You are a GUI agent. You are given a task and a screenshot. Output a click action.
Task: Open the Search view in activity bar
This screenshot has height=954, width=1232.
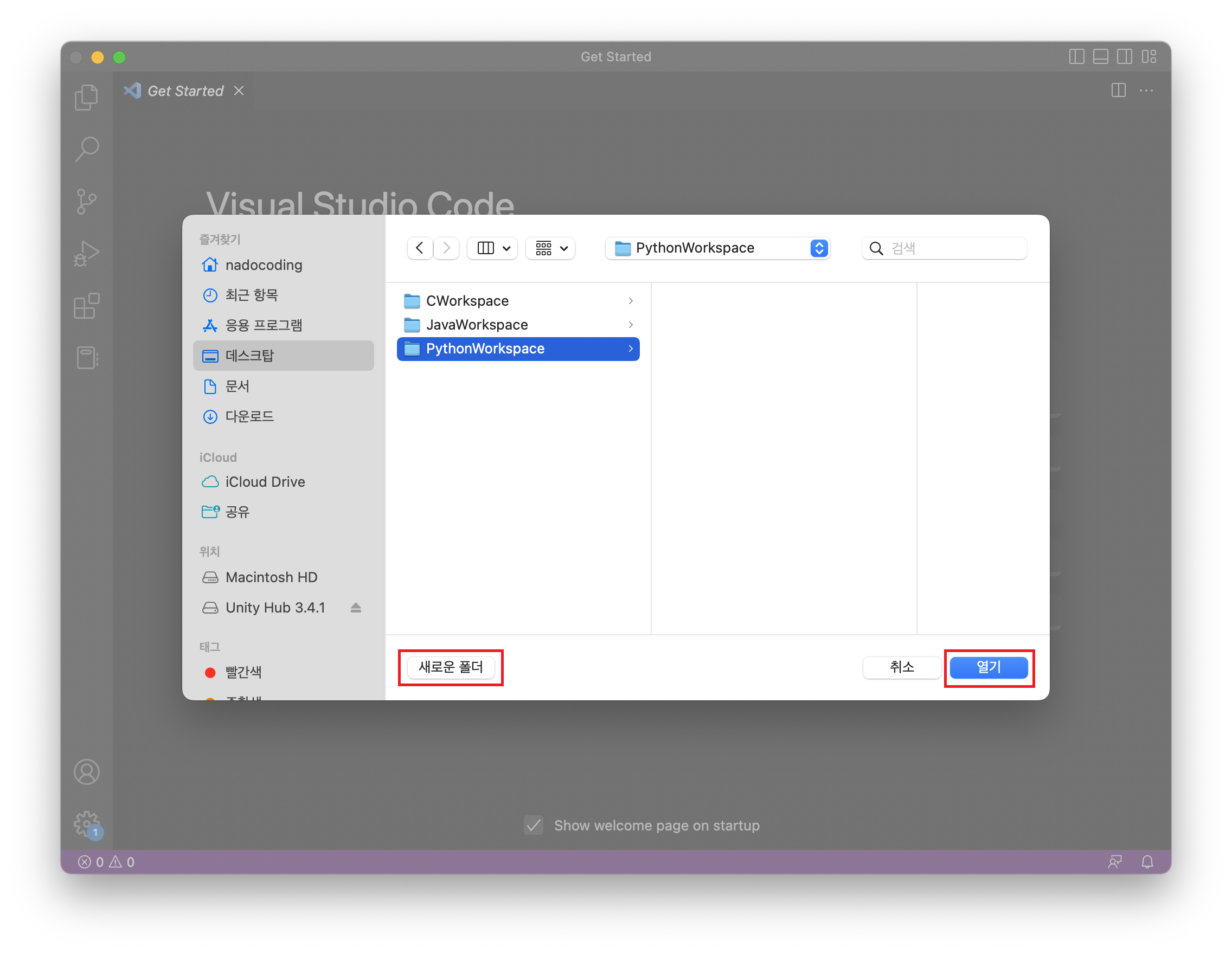click(86, 150)
